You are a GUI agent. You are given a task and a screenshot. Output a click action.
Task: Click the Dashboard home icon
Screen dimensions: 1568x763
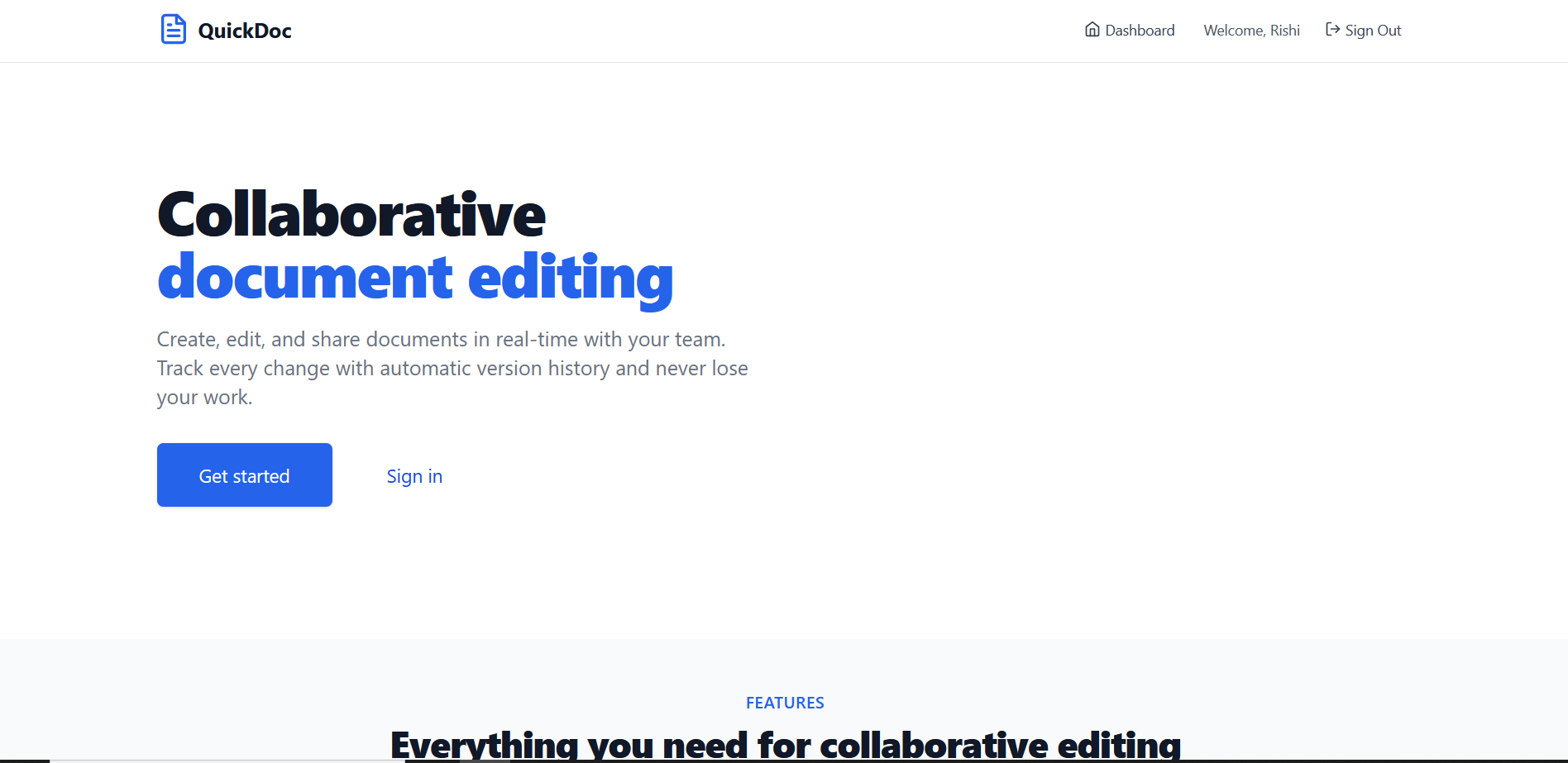(1092, 30)
